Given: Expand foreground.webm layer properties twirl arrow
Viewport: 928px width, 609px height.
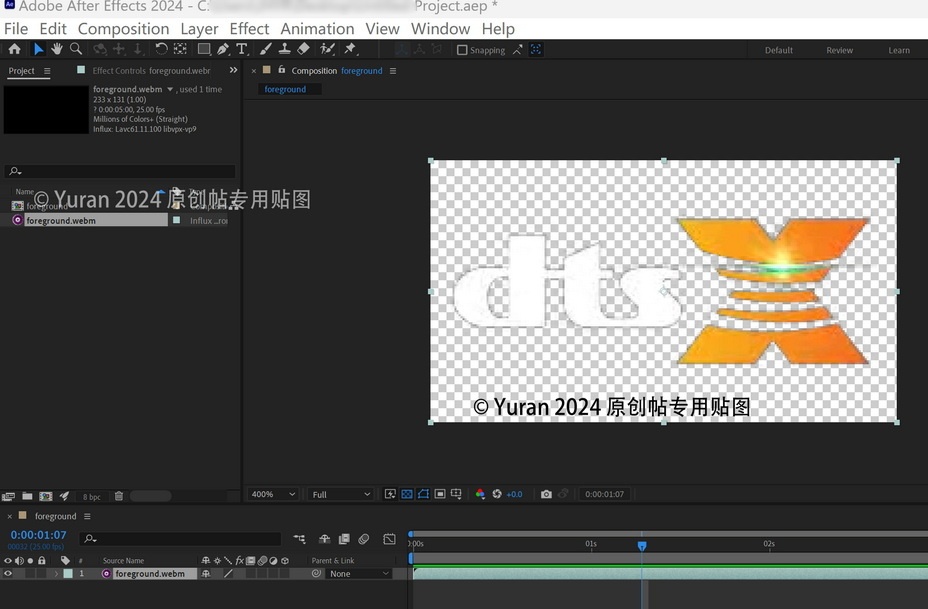Looking at the screenshot, I should pos(56,573).
